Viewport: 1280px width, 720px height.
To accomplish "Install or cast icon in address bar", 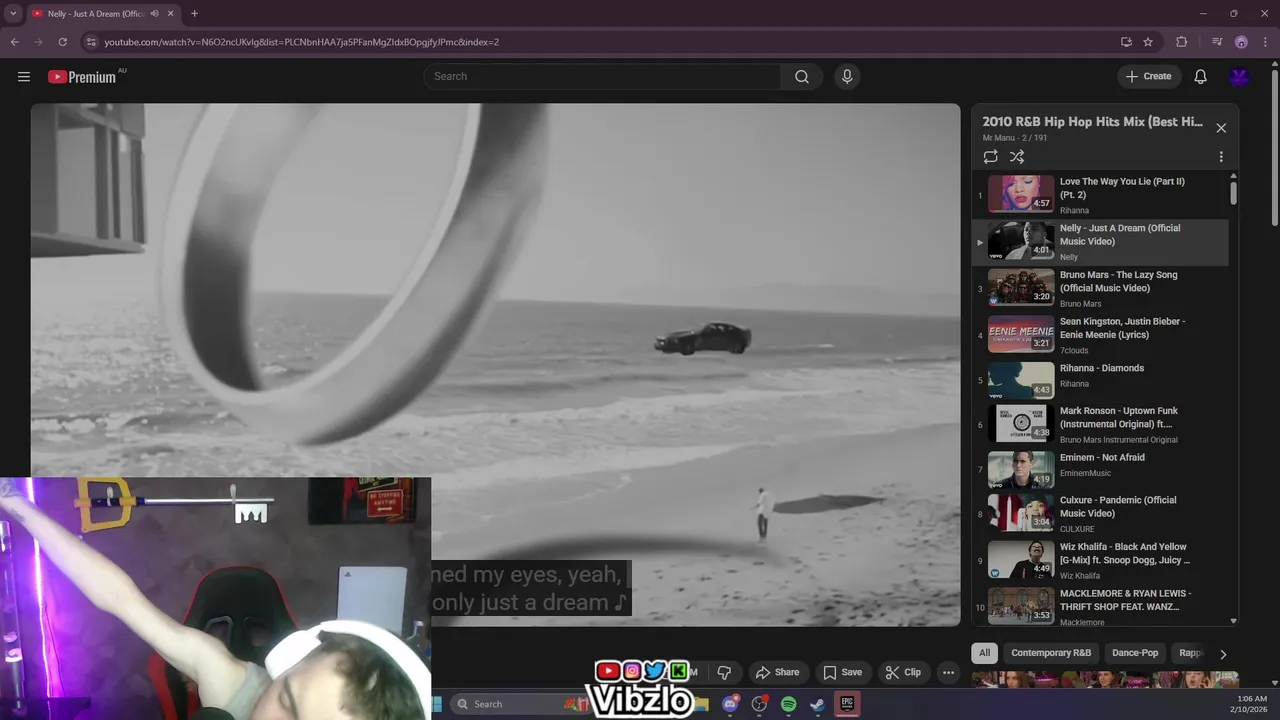I will pyautogui.click(x=1126, y=42).
